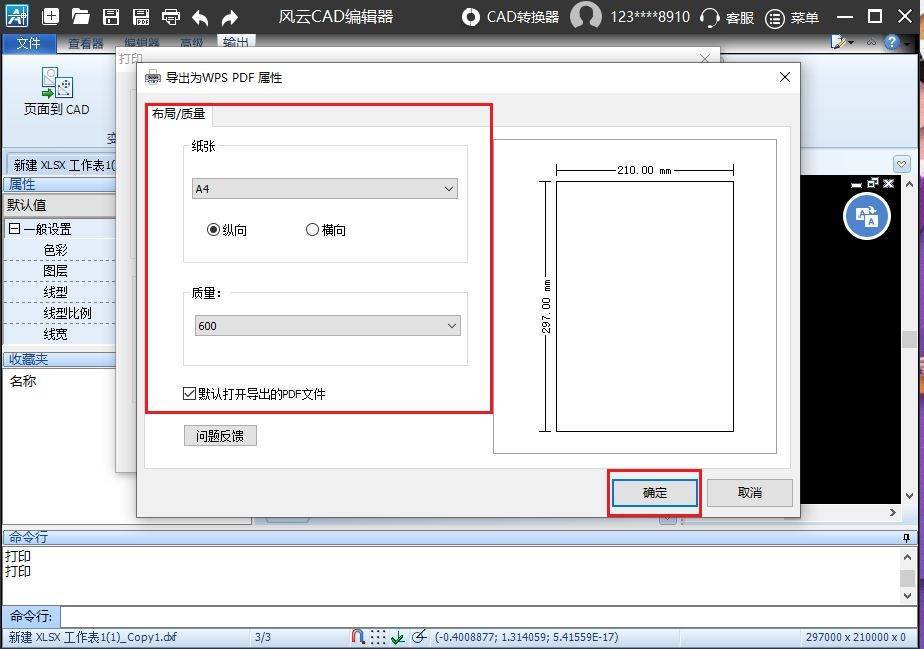
Task: Click the drawing area vertical scrollbar thumb
Action: [x=909, y=340]
